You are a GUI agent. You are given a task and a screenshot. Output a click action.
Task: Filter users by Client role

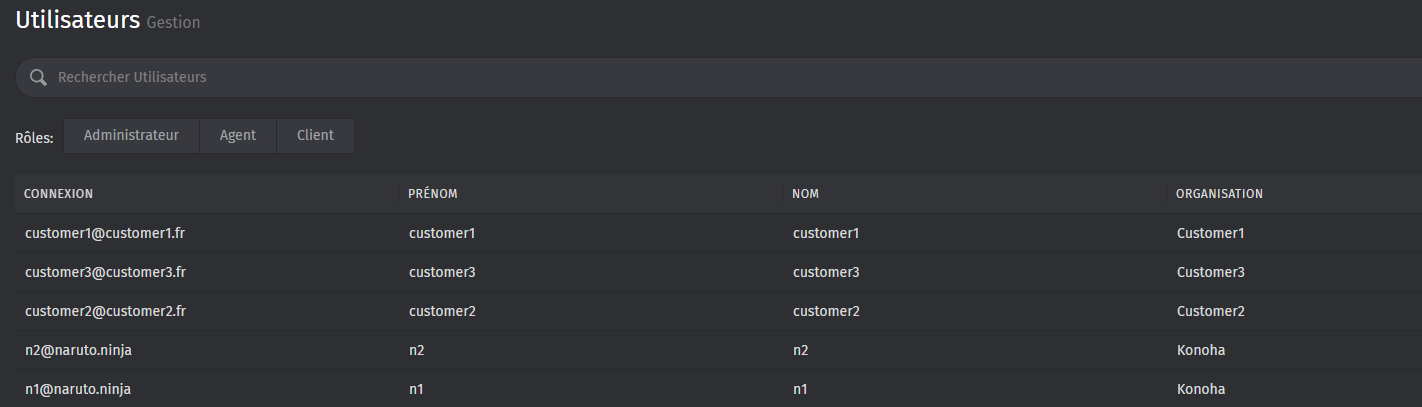click(x=315, y=136)
